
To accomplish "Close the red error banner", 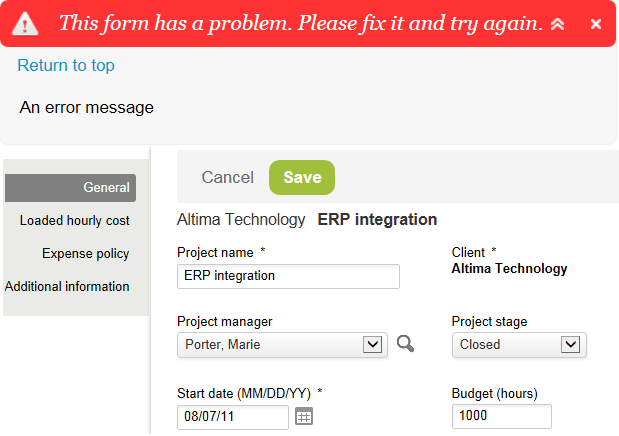I will tap(596, 24).
